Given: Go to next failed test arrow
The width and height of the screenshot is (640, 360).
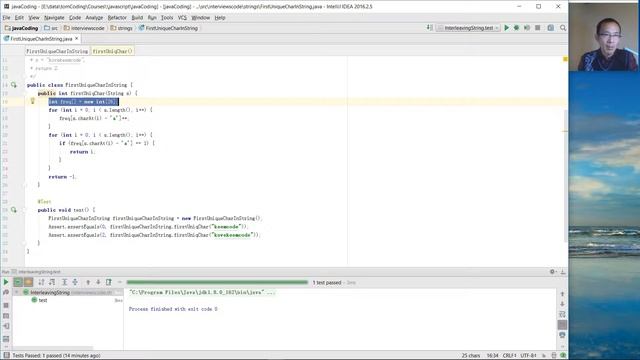Looking at the screenshot, I should point(98,282).
